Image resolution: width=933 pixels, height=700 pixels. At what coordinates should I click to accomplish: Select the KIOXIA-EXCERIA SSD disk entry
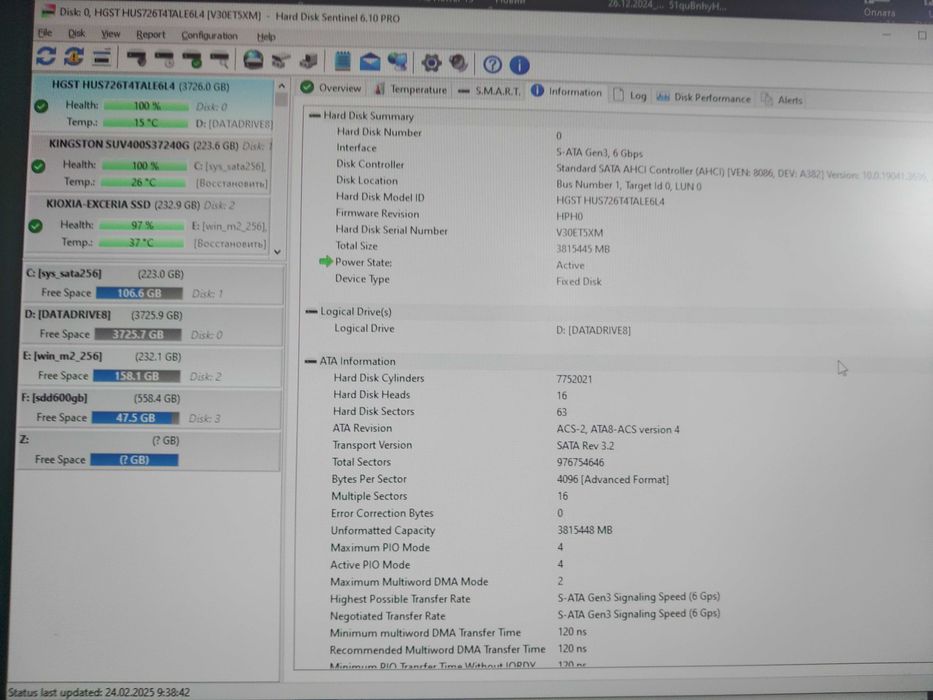pyautogui.click(x=149, y=223)
